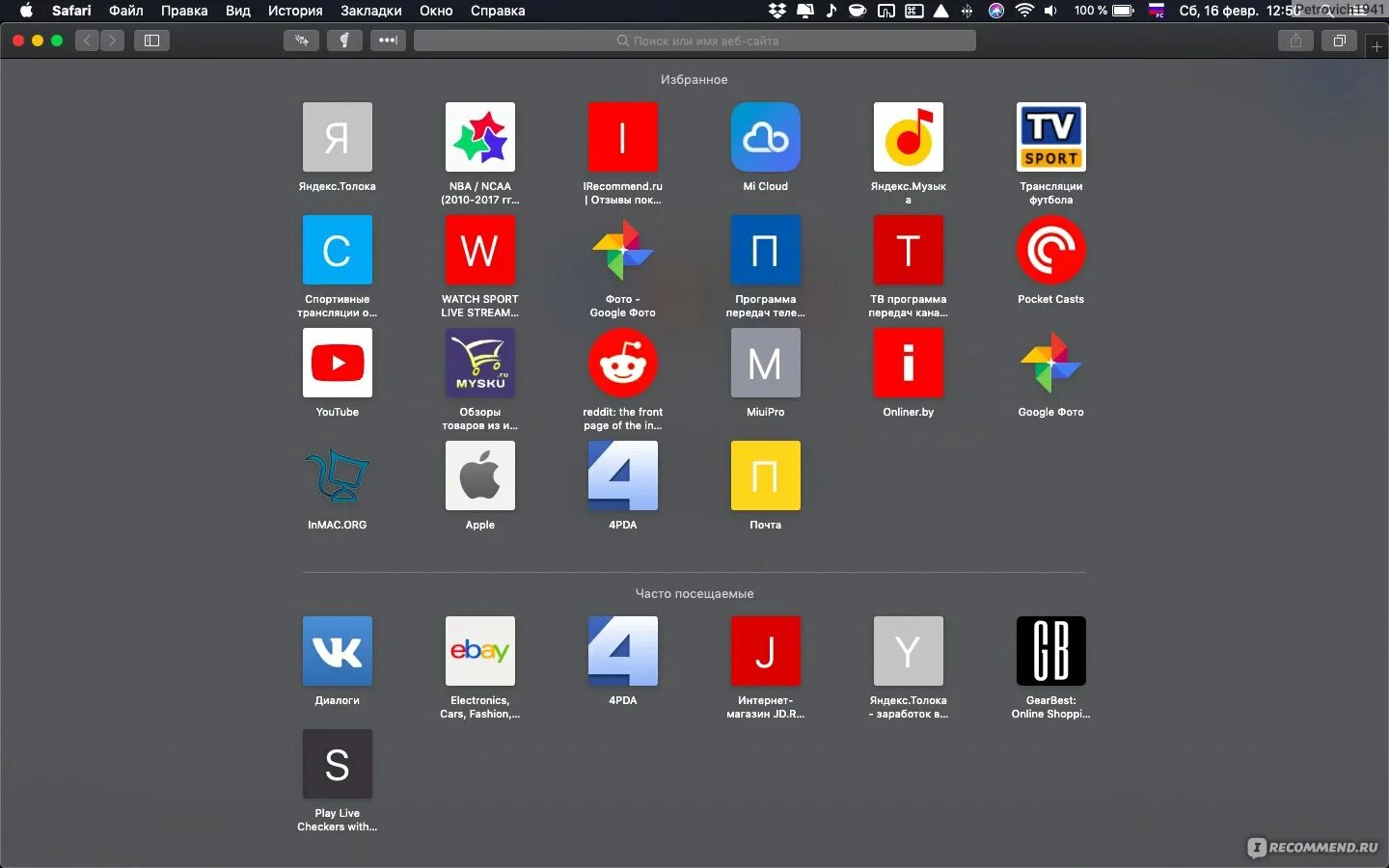This screenshot has height=868, width=1389.
Task: Open Play Live Checkers tile
Action: [x=337, y=764]
